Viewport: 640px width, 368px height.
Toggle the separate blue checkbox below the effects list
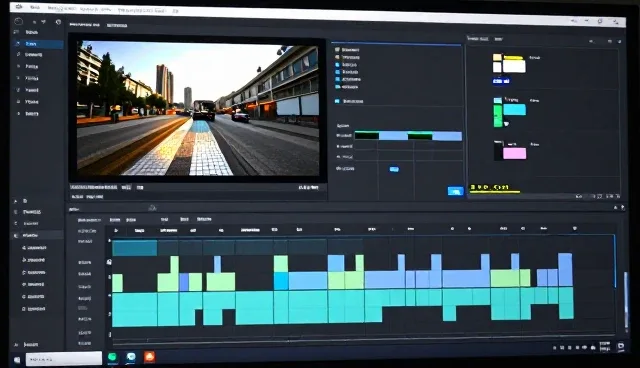click(x=338, y=101)
